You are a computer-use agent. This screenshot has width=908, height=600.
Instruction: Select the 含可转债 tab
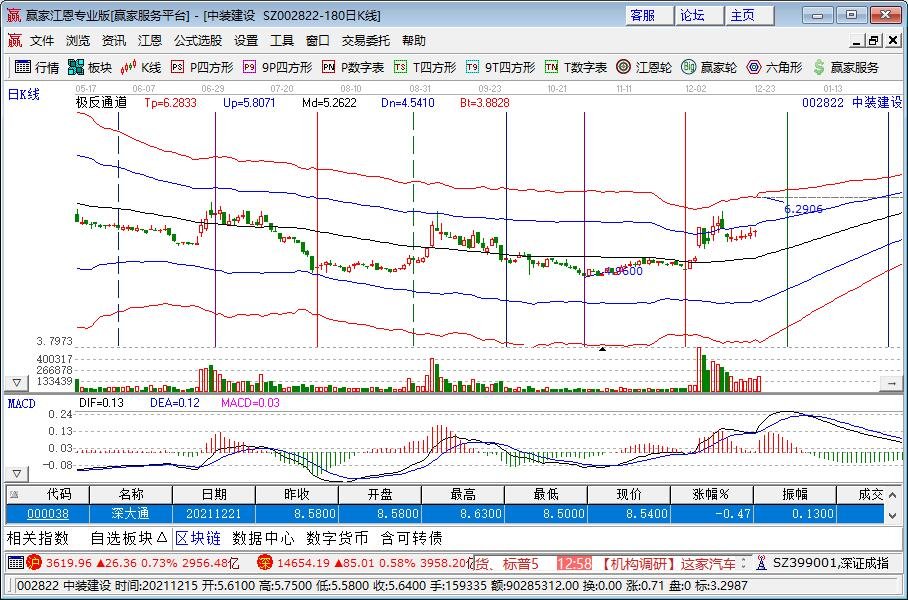tap(411, 538)
